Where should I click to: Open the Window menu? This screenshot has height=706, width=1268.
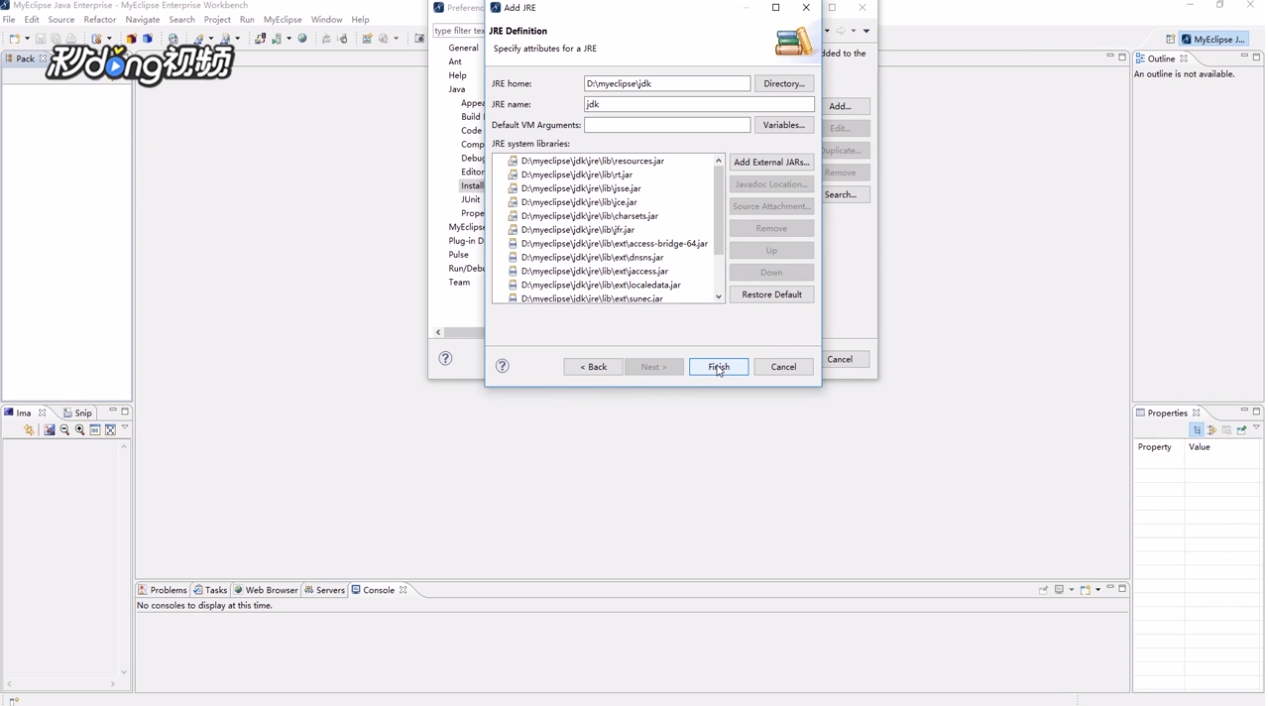327,19
